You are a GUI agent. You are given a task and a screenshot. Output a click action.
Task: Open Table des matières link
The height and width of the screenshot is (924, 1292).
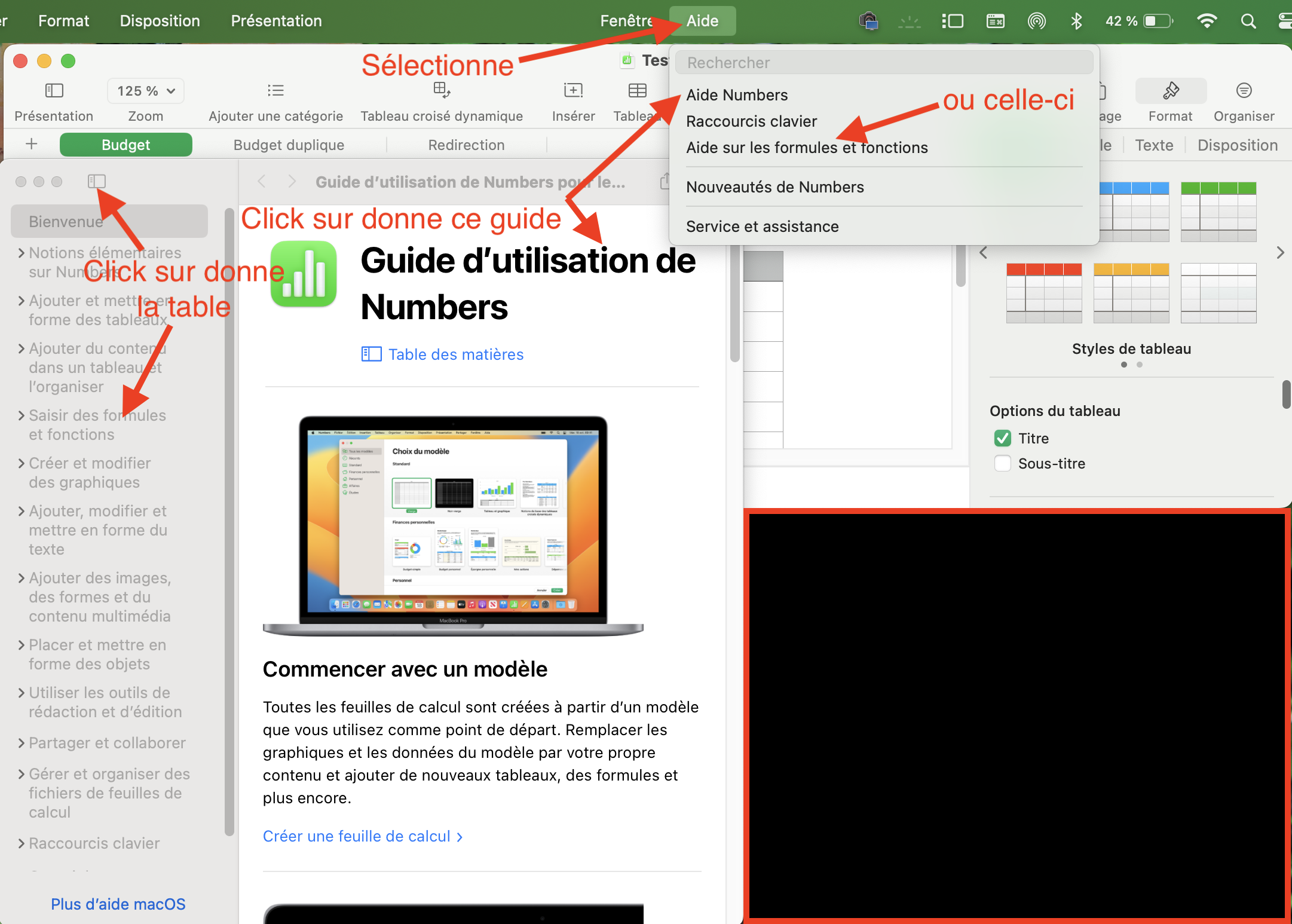[455, 354]
